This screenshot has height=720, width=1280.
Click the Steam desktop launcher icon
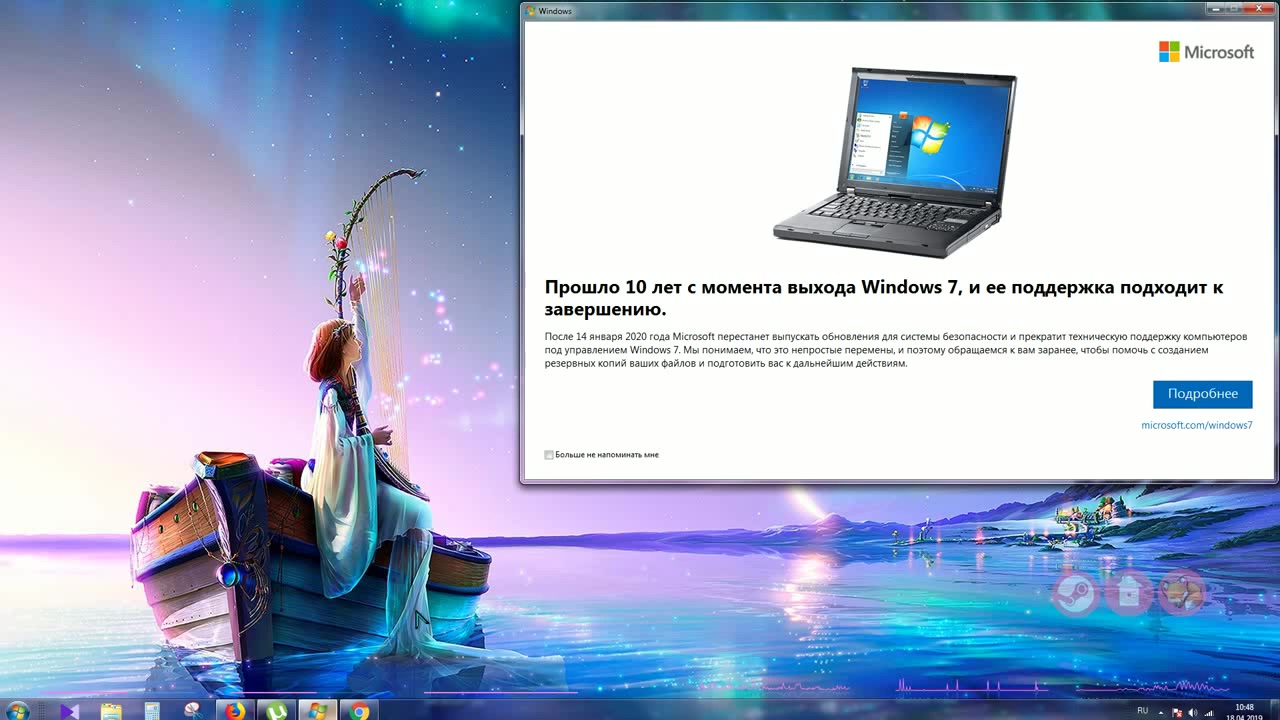(x=1075, y=593)
